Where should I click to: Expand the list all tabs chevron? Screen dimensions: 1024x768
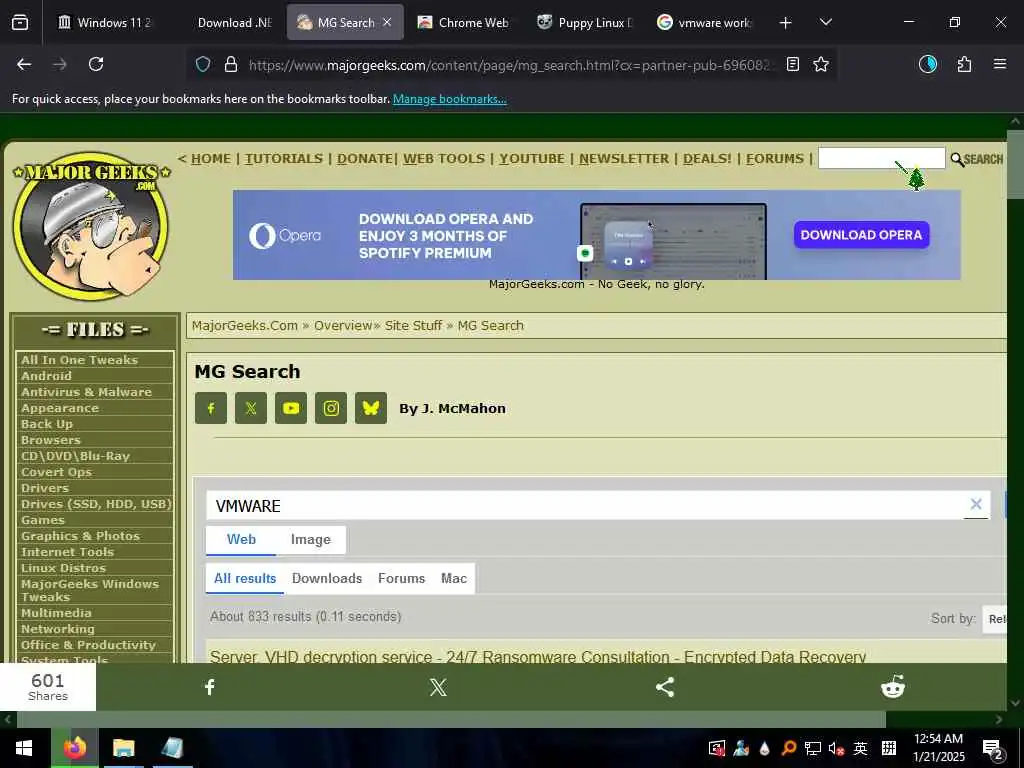[x=825, y=23]
